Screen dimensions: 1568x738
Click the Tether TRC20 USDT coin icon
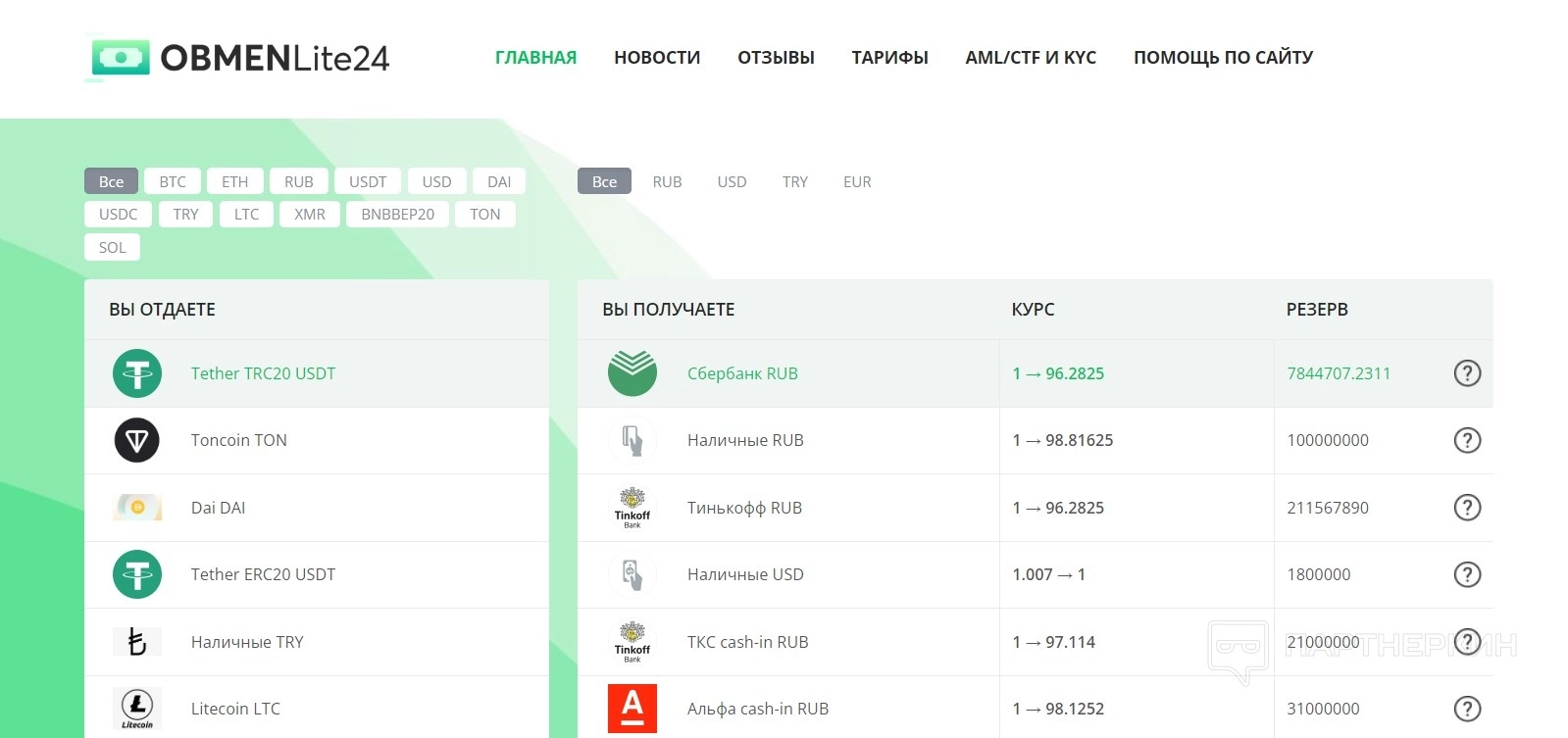tap(137, 373)
